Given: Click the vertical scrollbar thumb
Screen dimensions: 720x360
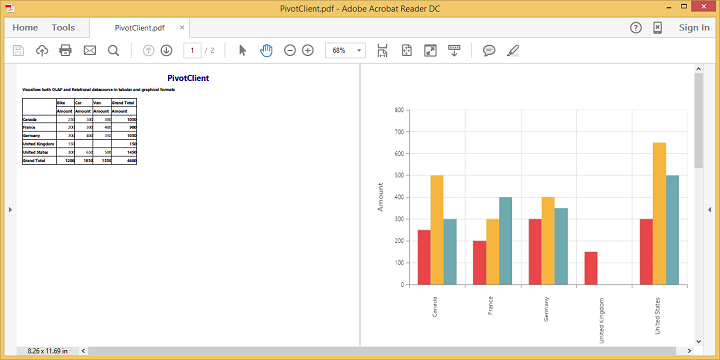Looking at the screenshot, I should coord(698,120).
